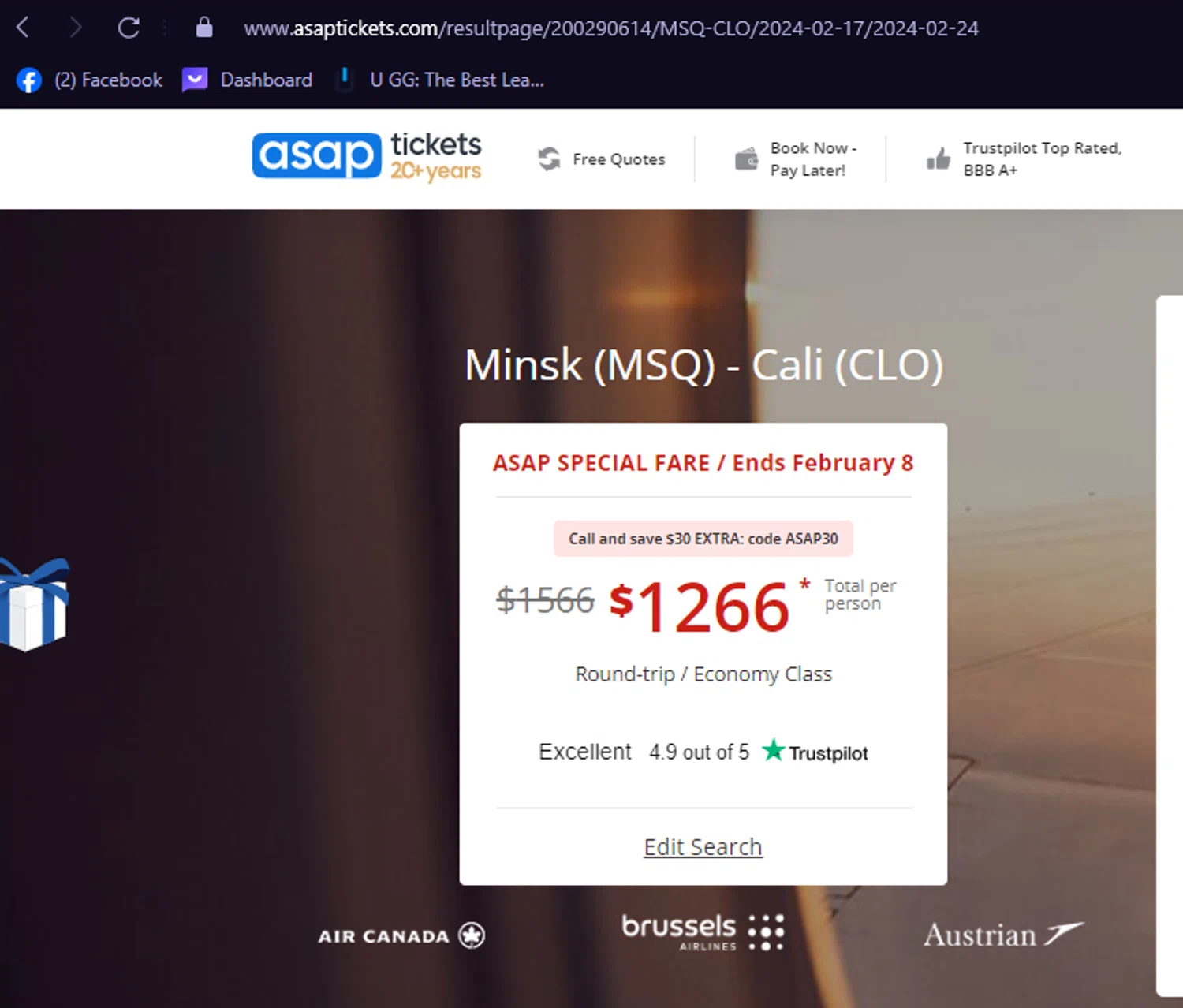Open the Facebook bookmark
Viewport: 1183px width, 1008px height.
pos(89,80)
